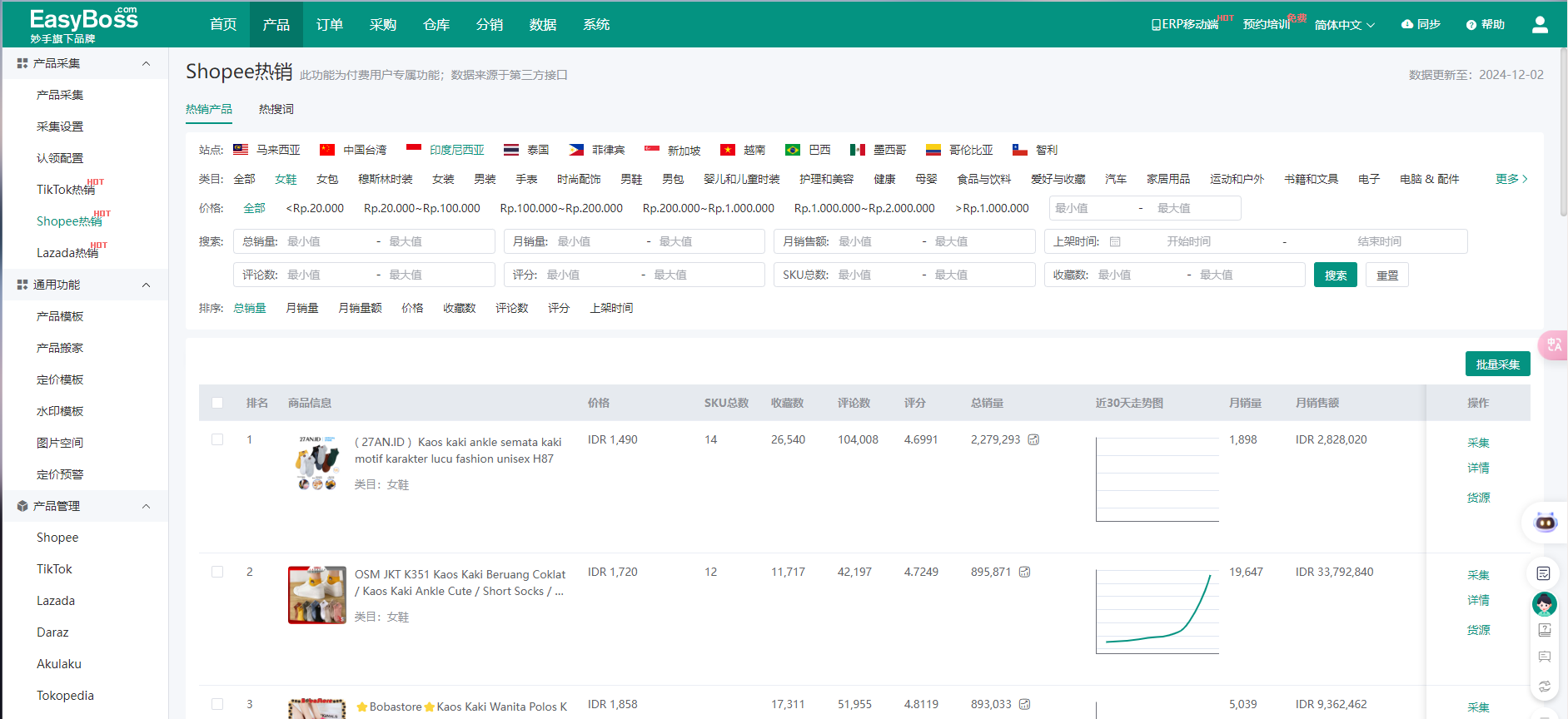This screenshot has width=1568, height=719.
Task: Open the 产品 top menu
Action: 276,25
